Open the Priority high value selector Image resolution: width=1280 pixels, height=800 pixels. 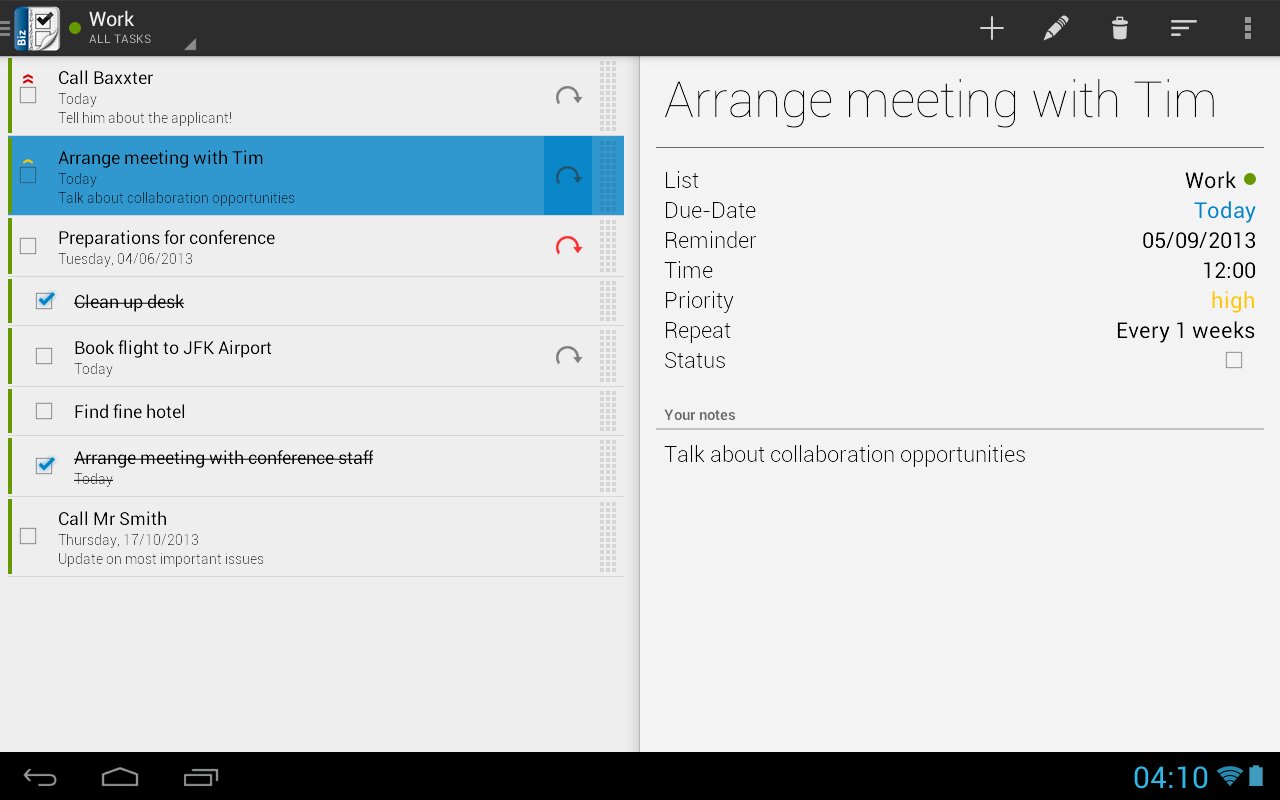point(1233,300)
